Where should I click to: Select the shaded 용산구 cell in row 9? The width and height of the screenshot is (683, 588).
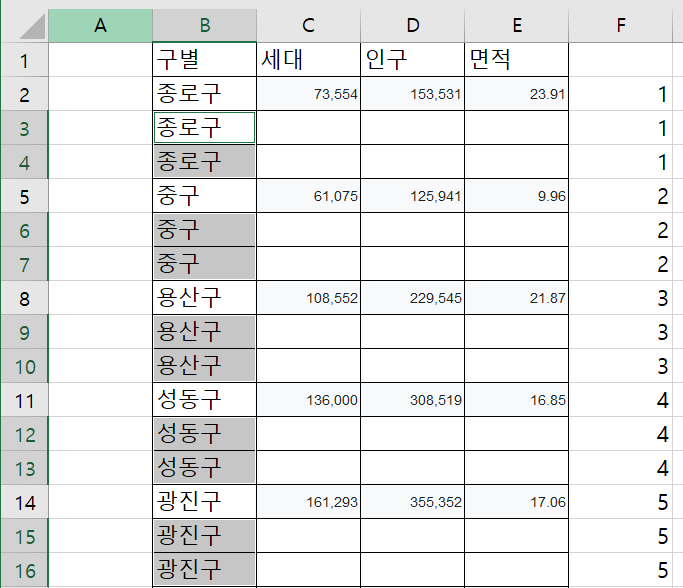pos(204,332)
